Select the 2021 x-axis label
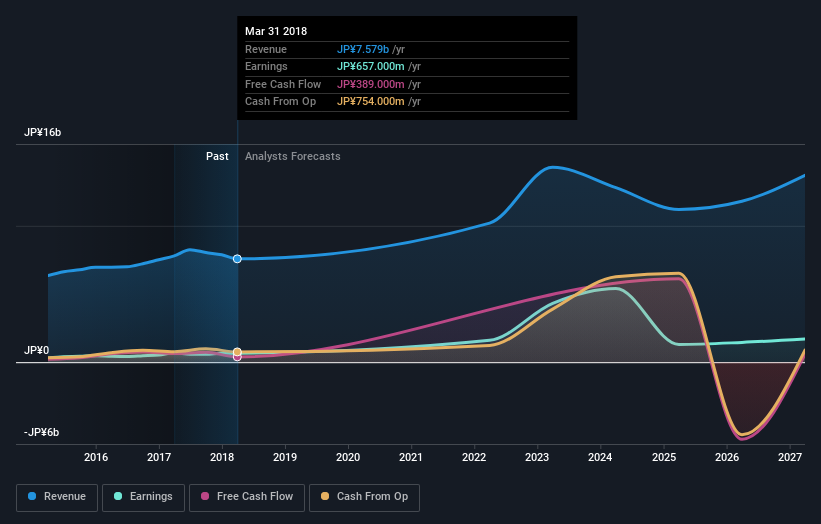Screen dimensions: 821x524 (x=410, y=457)
